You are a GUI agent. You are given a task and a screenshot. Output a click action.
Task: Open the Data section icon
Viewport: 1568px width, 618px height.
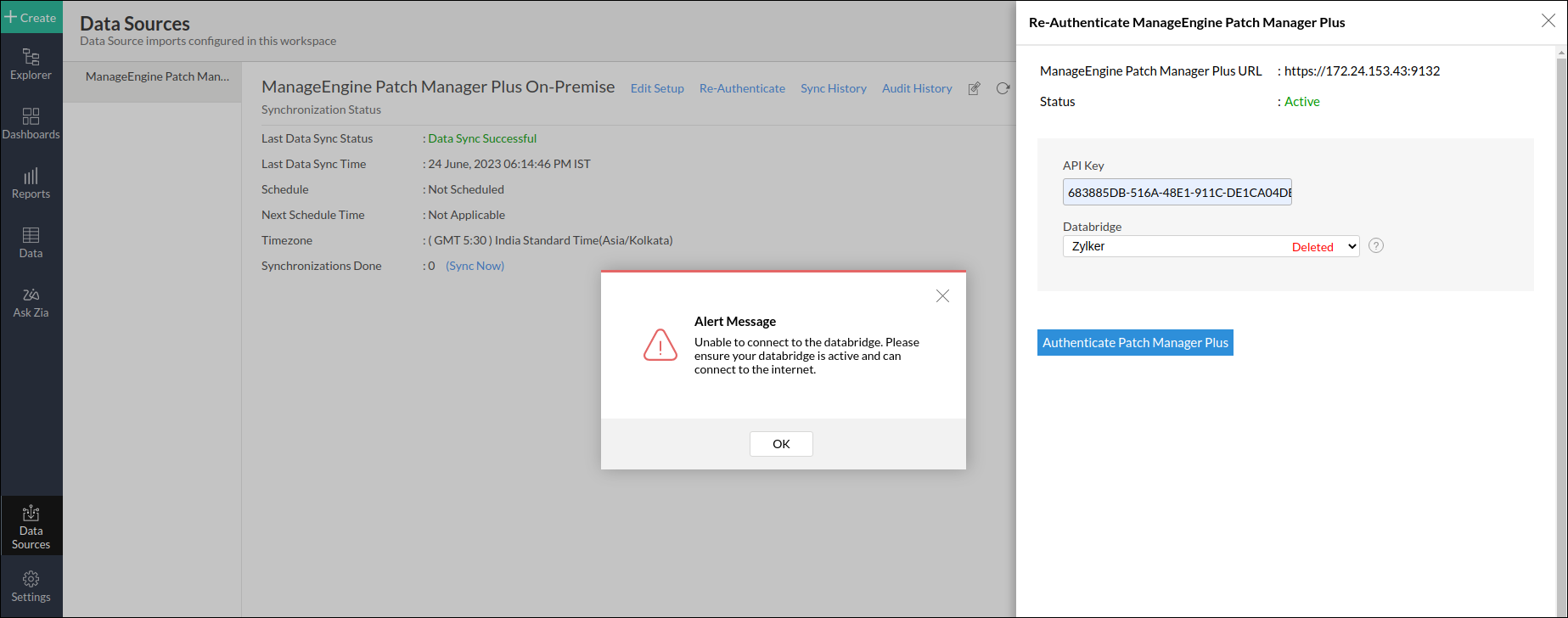(31, 243)
